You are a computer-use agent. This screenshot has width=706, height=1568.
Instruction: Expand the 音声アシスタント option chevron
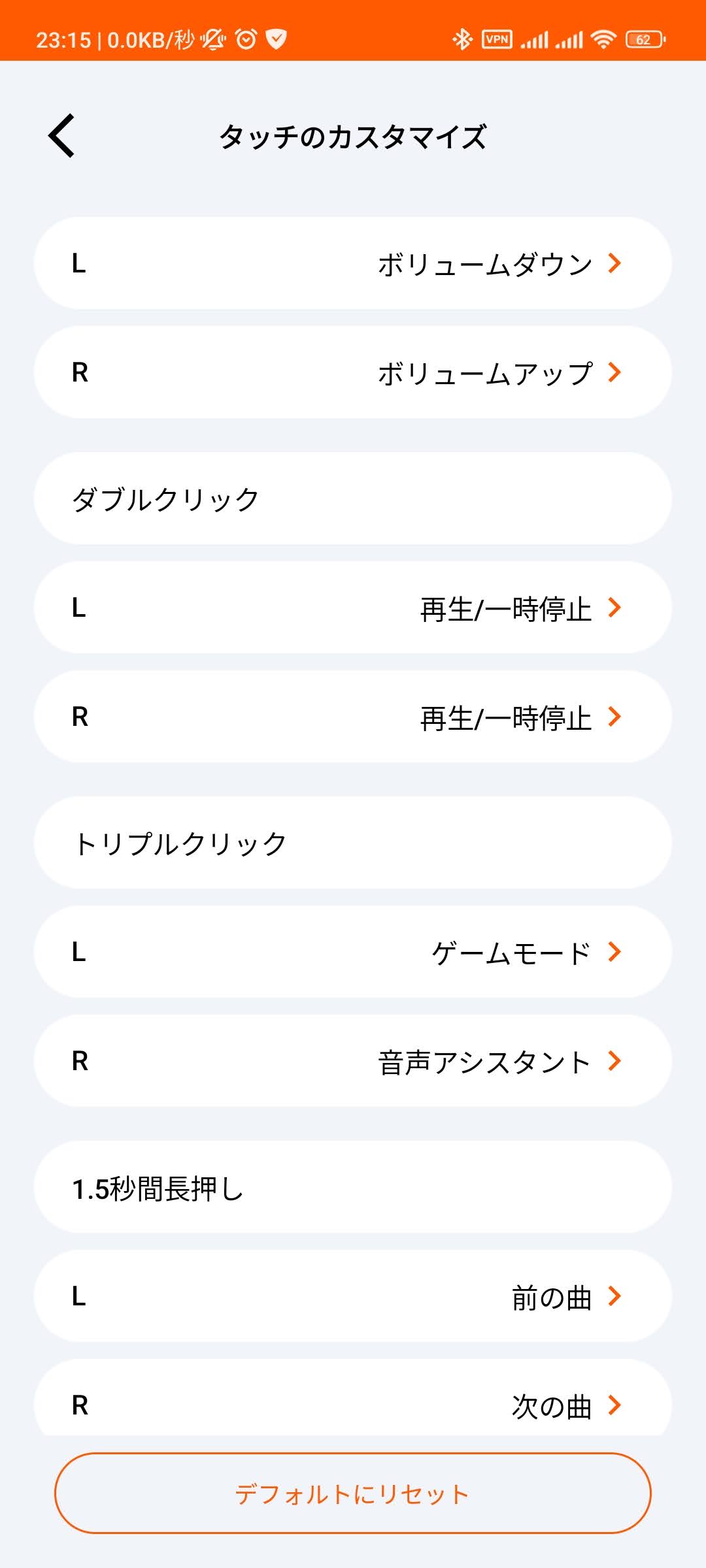click(x=614, y=1061)
